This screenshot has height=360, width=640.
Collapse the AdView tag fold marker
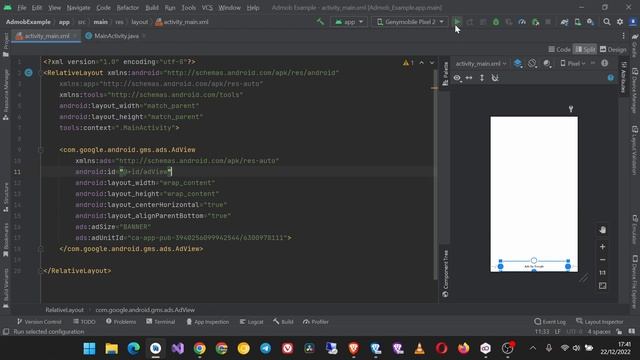(40, 150)
